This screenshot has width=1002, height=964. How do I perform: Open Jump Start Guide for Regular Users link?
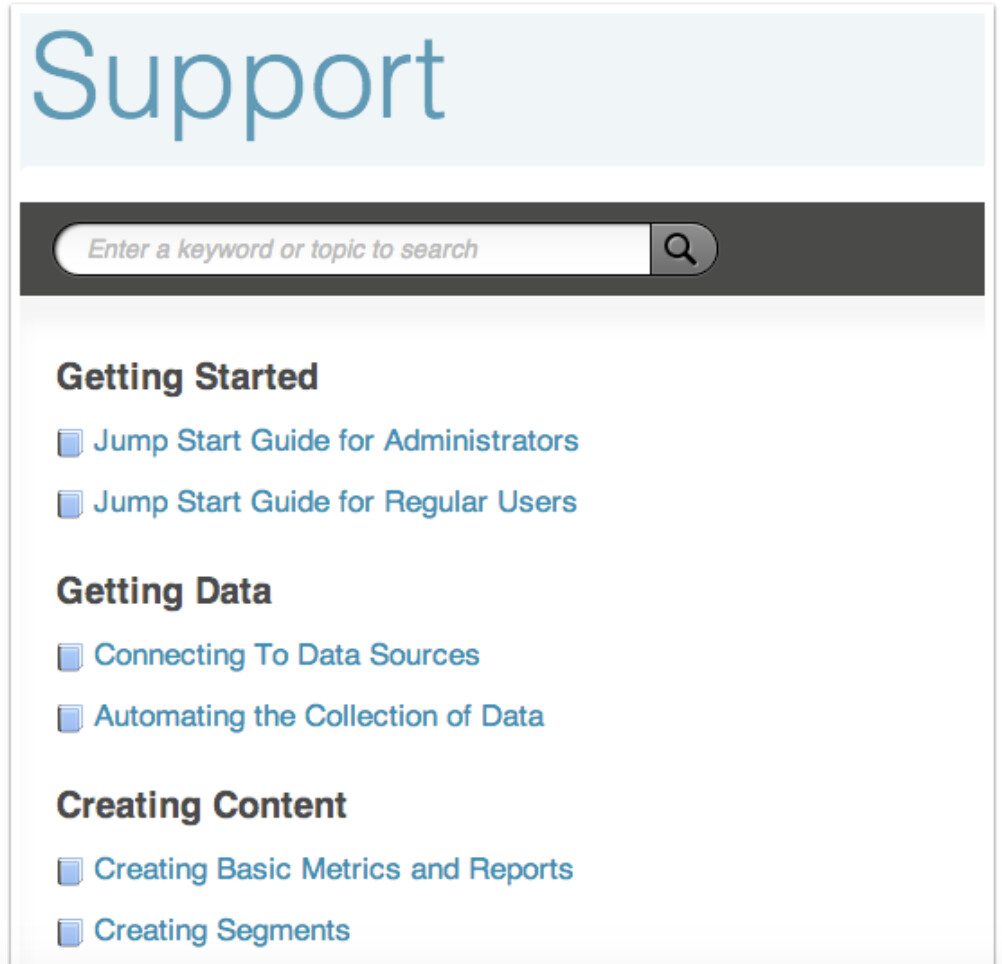(335, 502)
